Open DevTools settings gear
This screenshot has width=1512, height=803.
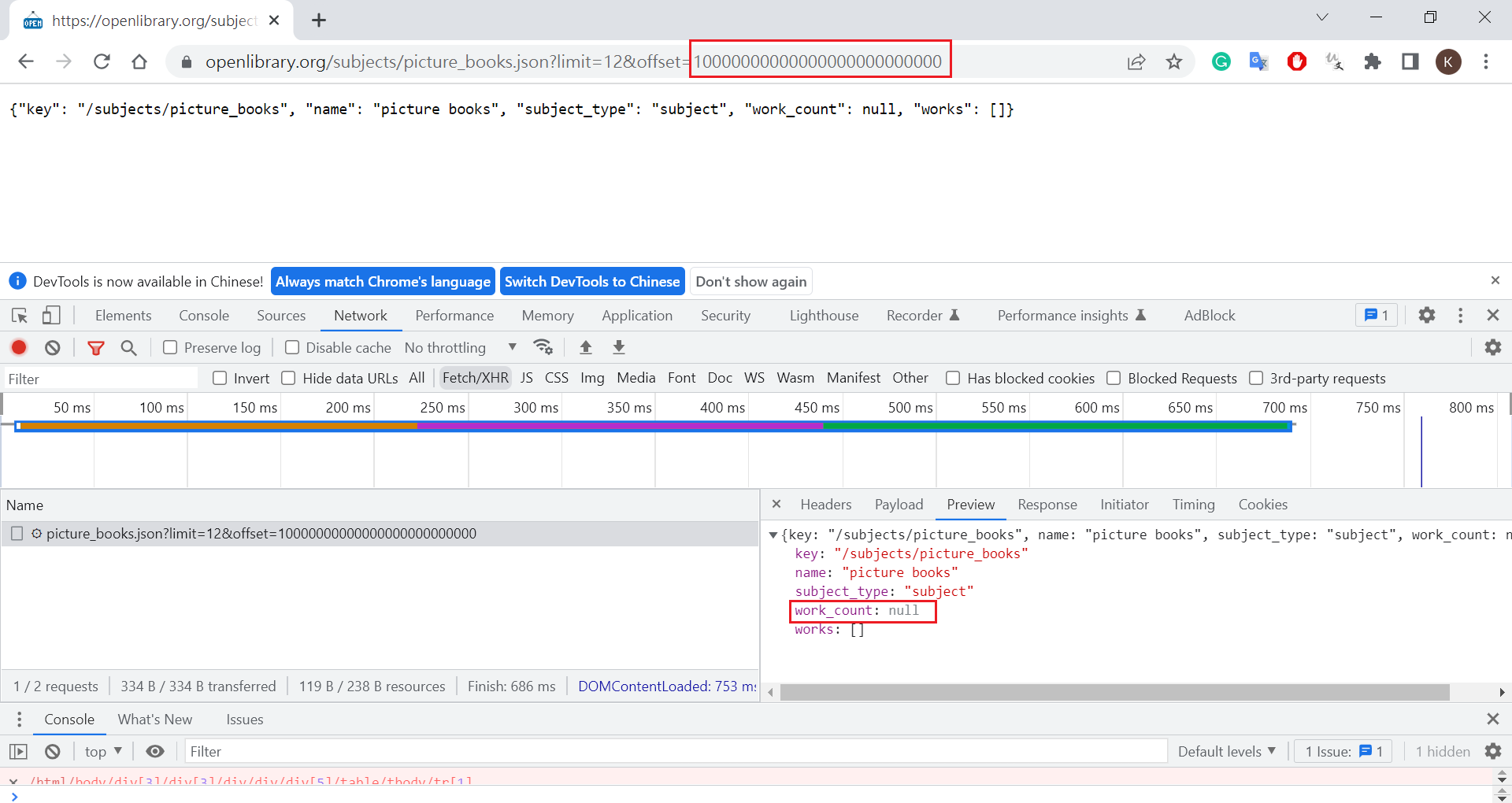pyautogui.click(x=1426, y=316)
